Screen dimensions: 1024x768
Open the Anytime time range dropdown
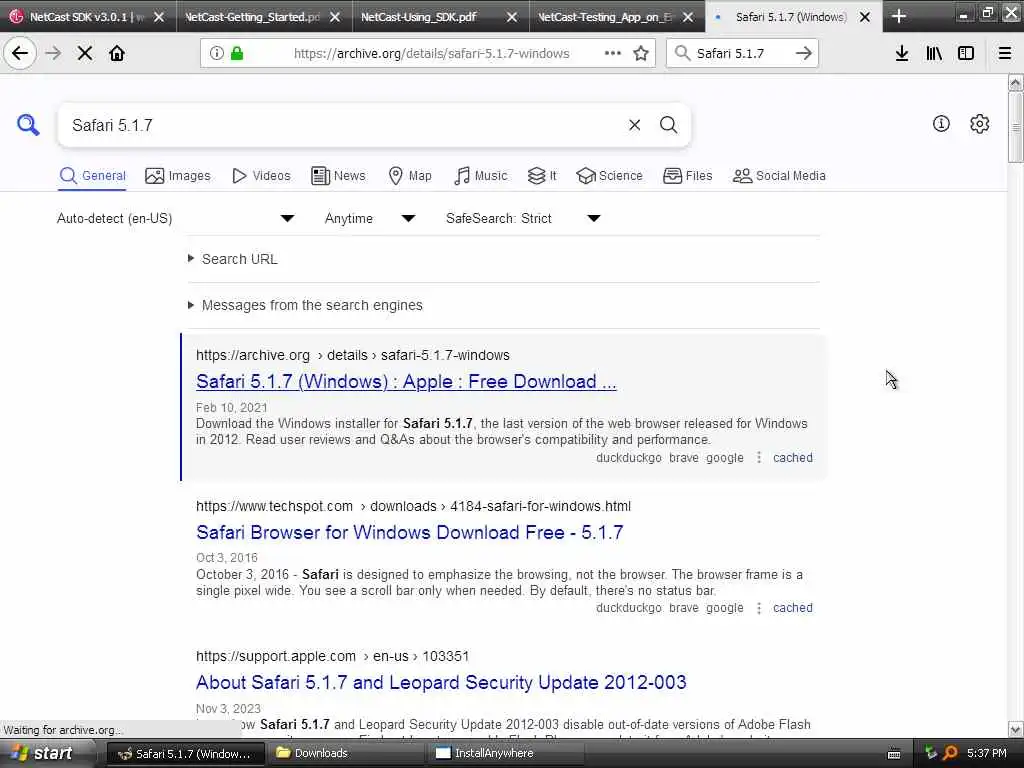(x=370, y=218)
